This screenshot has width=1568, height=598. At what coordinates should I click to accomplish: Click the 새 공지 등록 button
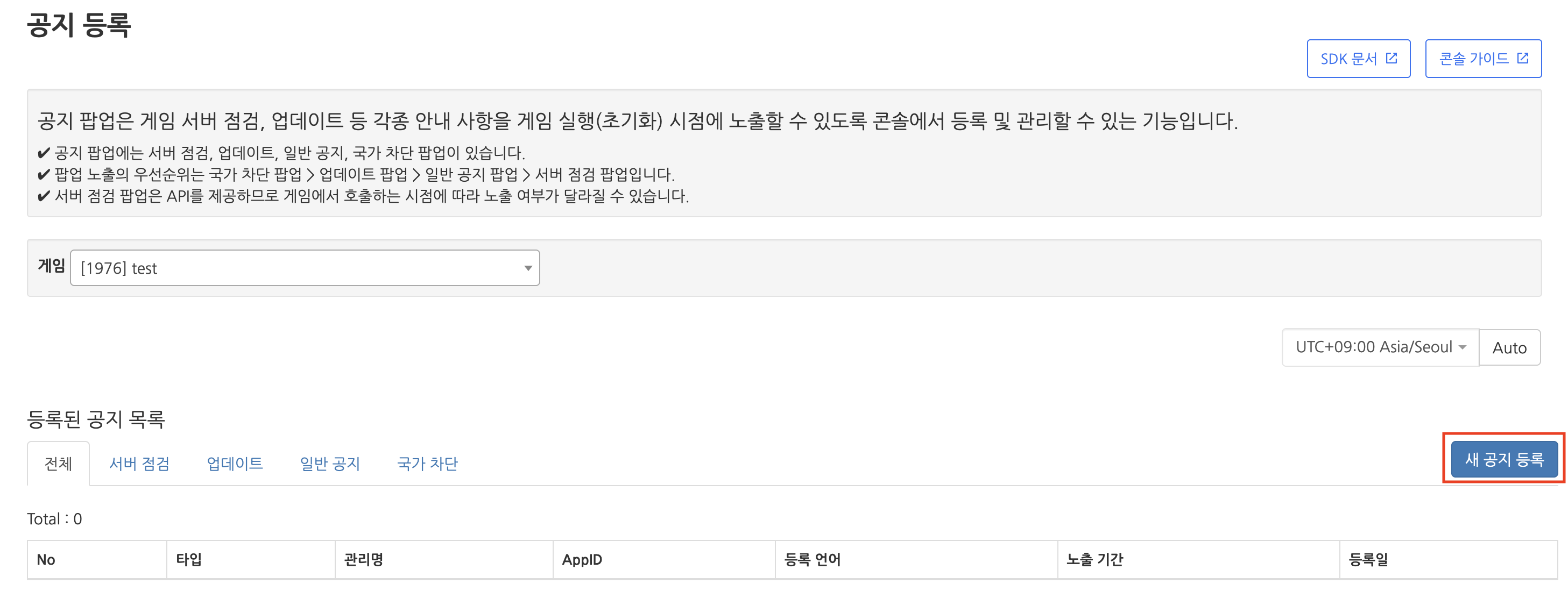(1503, 459)
